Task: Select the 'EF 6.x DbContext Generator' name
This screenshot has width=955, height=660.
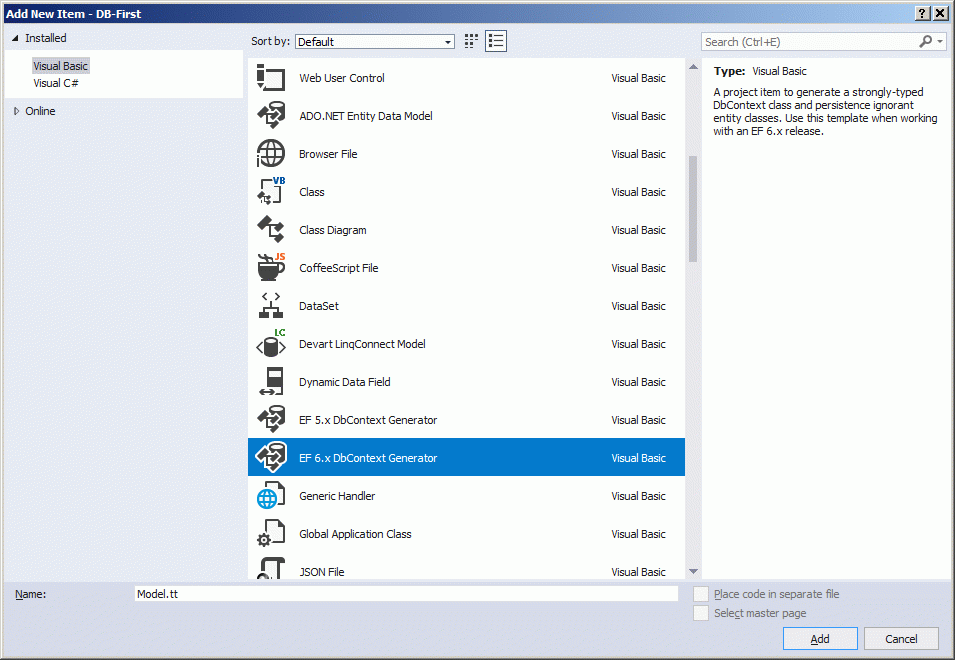Action: point(368,458)
